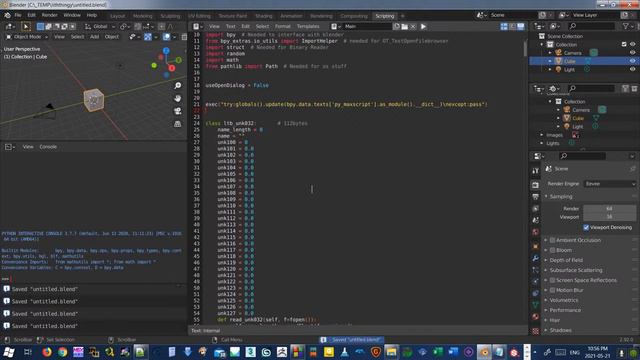Open the Global transform orientation dropdown
This screenshot has height=360, width=640.
(100, 27)
